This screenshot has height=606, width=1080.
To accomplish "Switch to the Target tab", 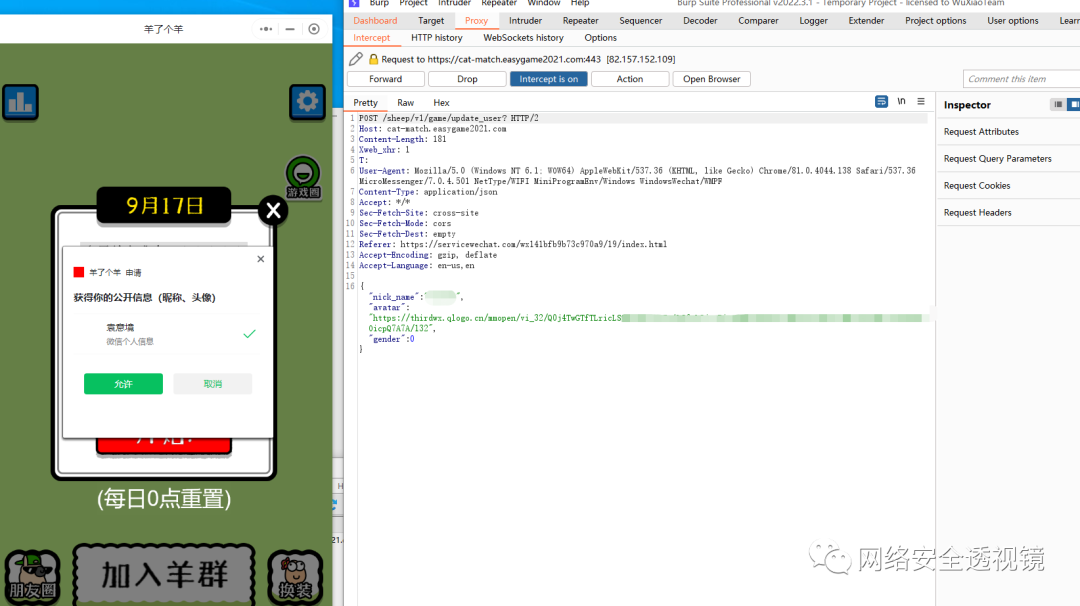I will [431, 21].
